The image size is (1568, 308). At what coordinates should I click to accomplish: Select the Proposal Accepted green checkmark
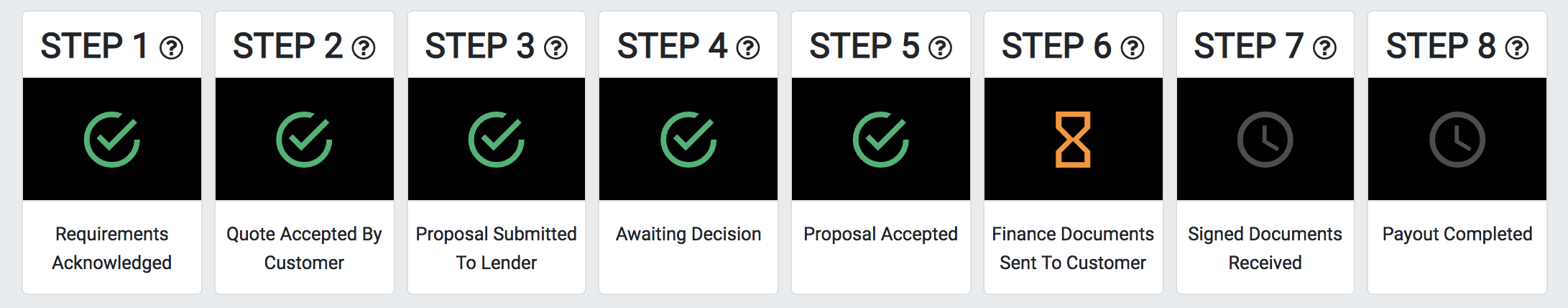881,140
